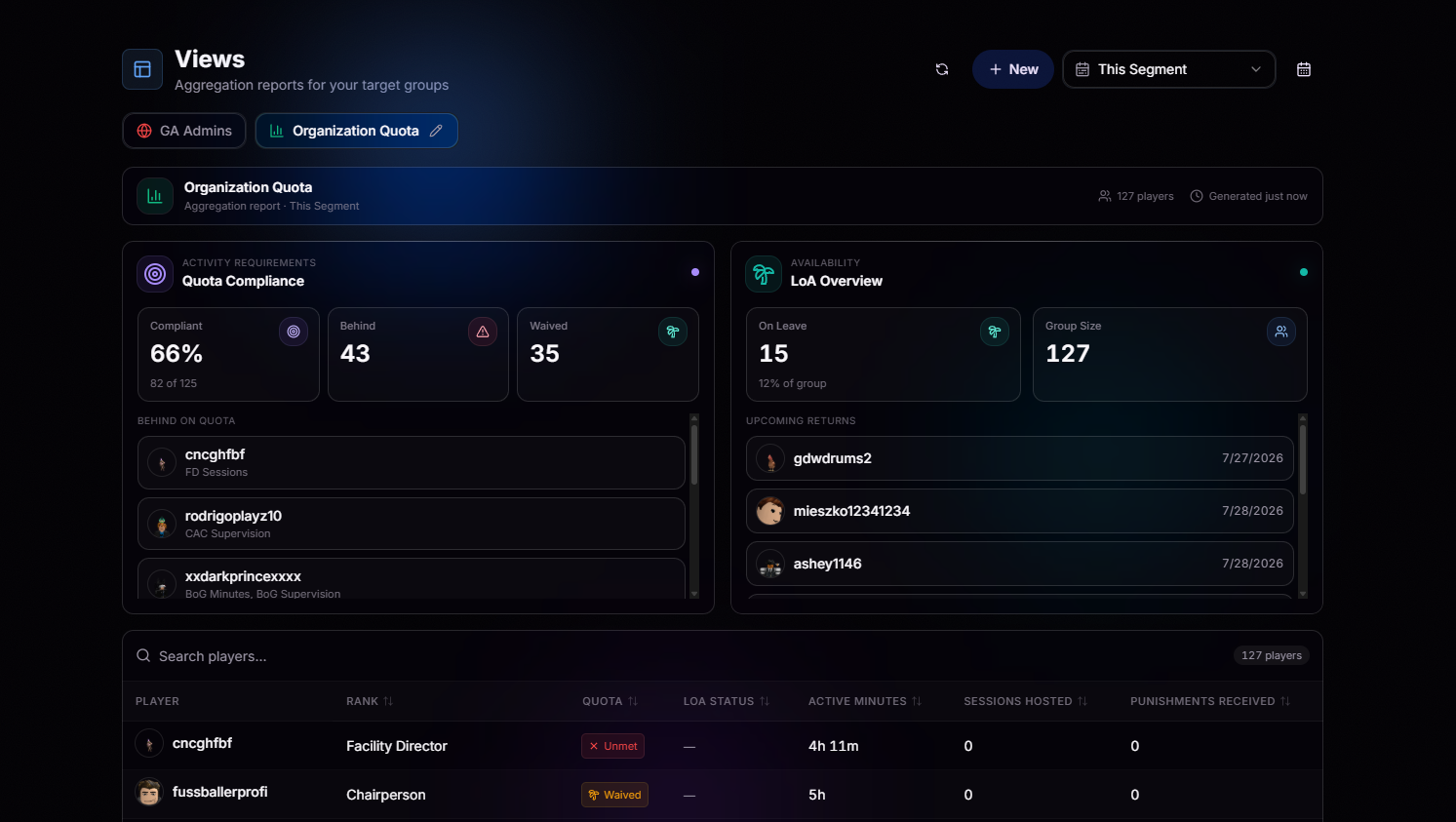The height and width of the screenshot is (822, 1456).
Task: Click gdwdrums2 avatar in Upcoming Returns
Action: tap(770, 458)
